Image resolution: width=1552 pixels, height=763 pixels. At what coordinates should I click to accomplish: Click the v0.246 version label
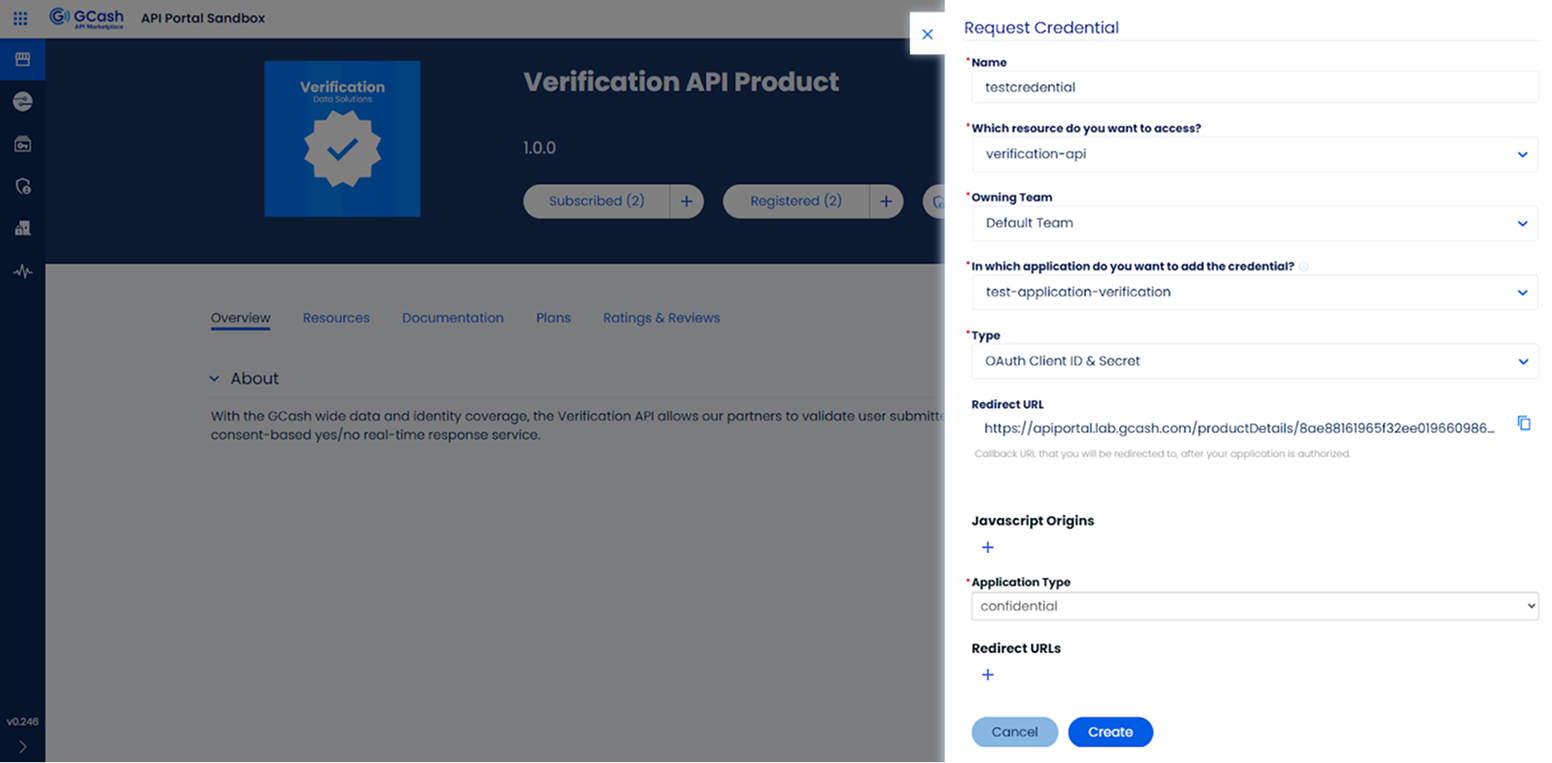tap(22, 722)
